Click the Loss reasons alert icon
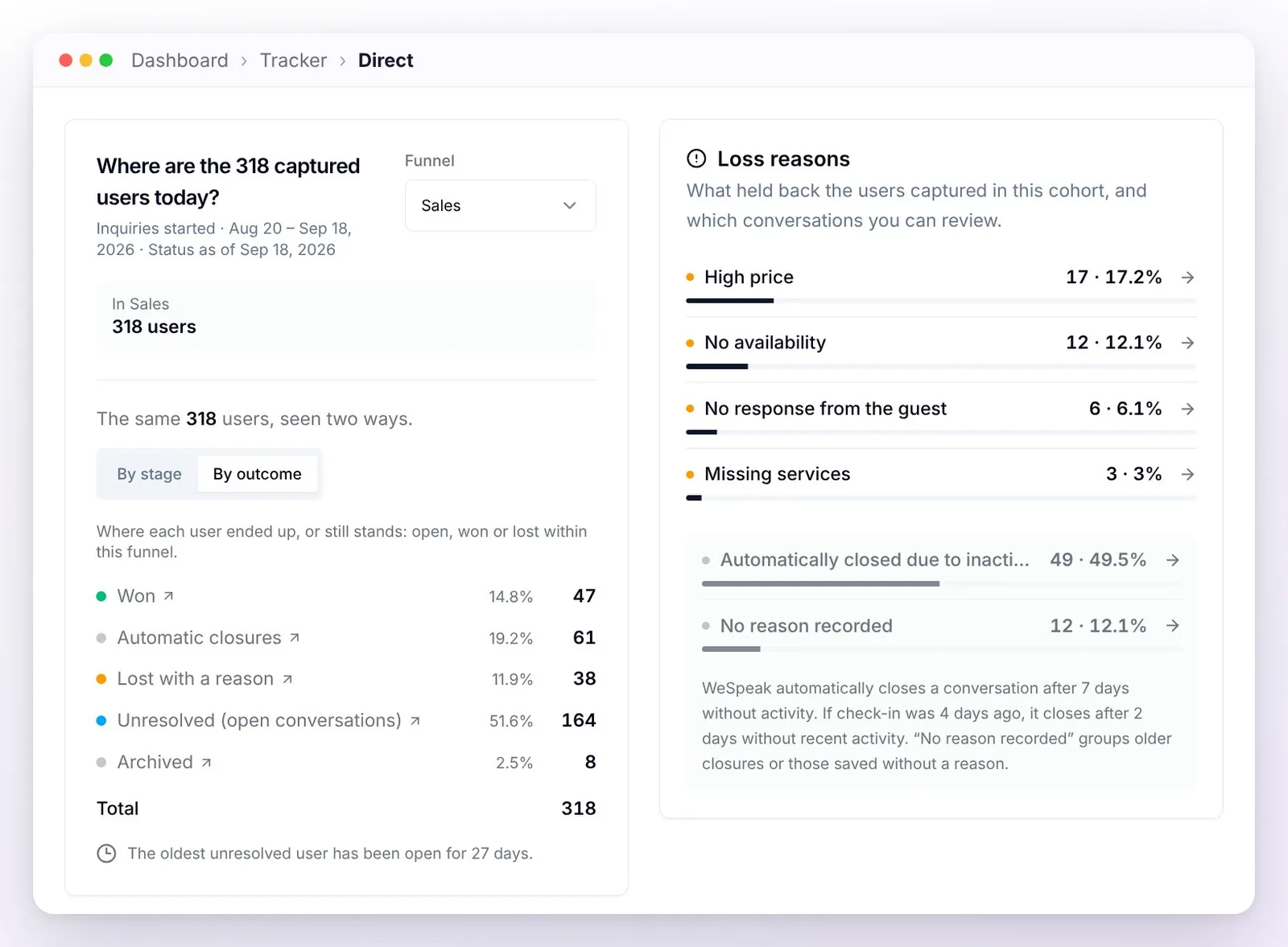1288x947 pixels. (x=696, y=159)
